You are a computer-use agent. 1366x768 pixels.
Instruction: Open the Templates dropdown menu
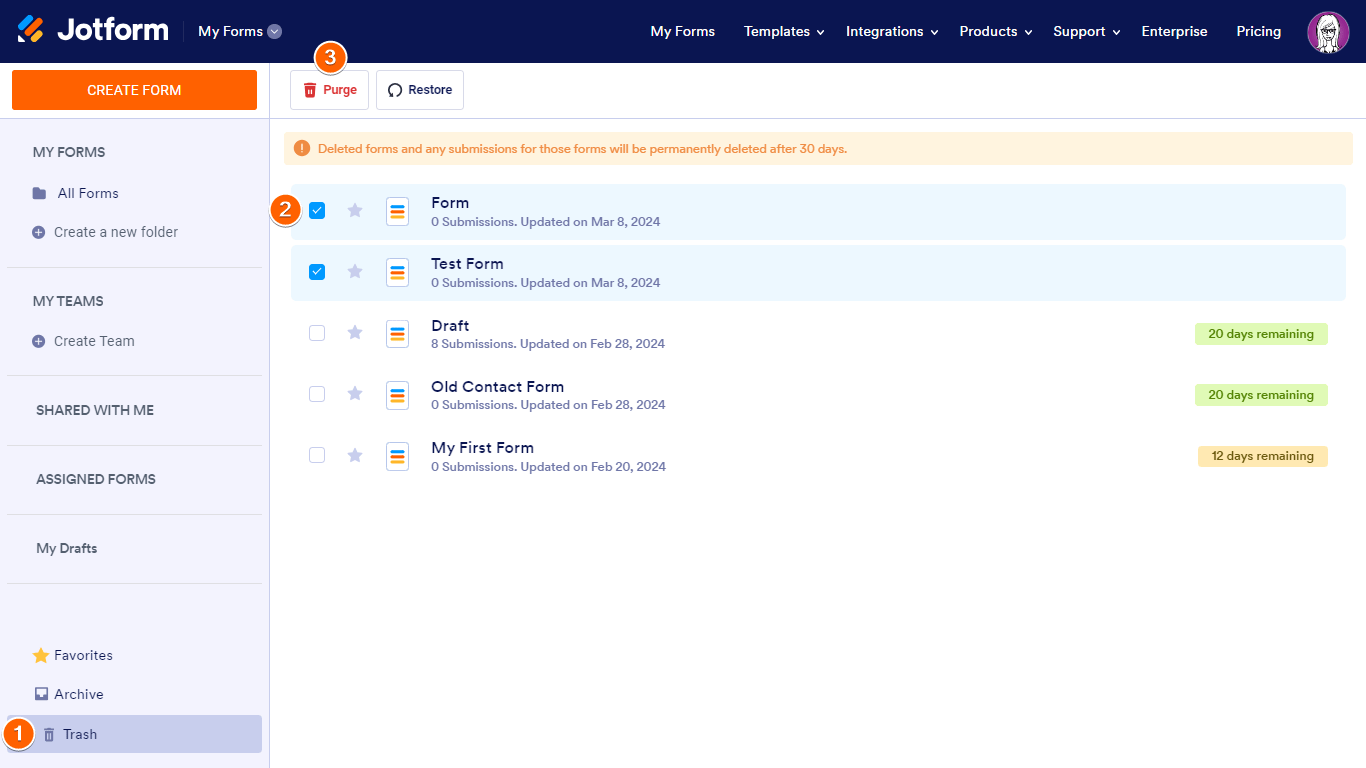783,31
